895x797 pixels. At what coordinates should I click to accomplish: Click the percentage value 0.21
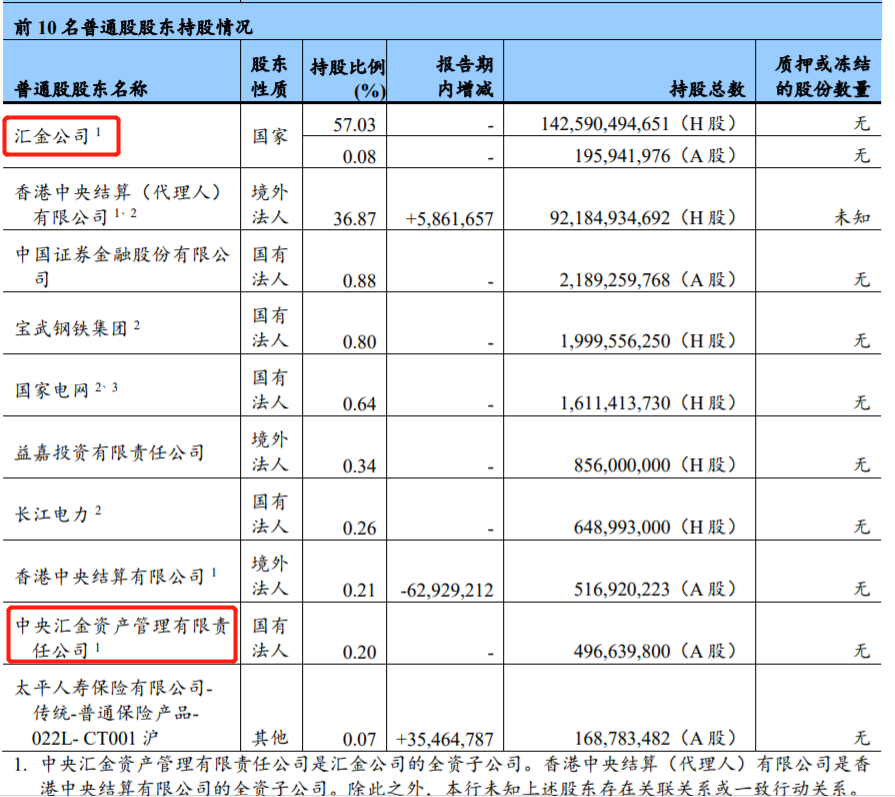coord(359,590)
